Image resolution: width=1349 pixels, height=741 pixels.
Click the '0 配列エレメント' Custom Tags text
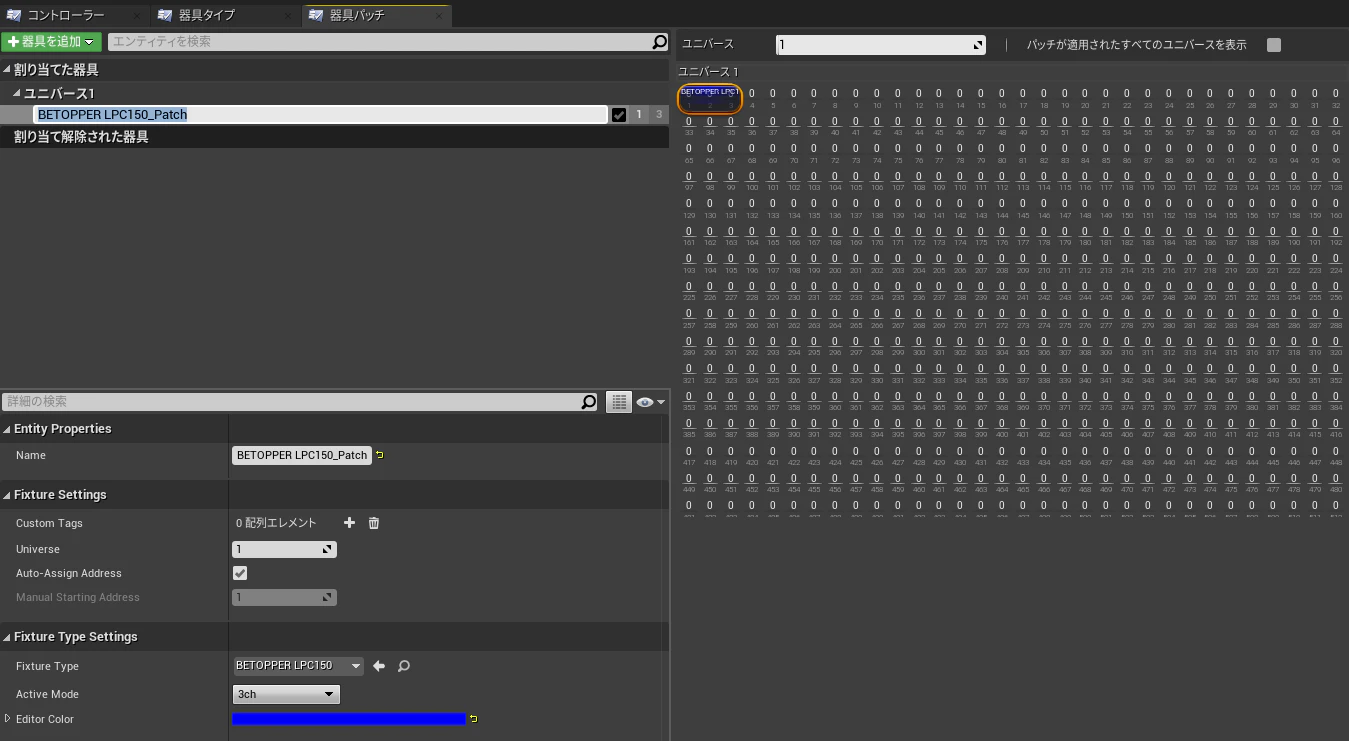276,523
